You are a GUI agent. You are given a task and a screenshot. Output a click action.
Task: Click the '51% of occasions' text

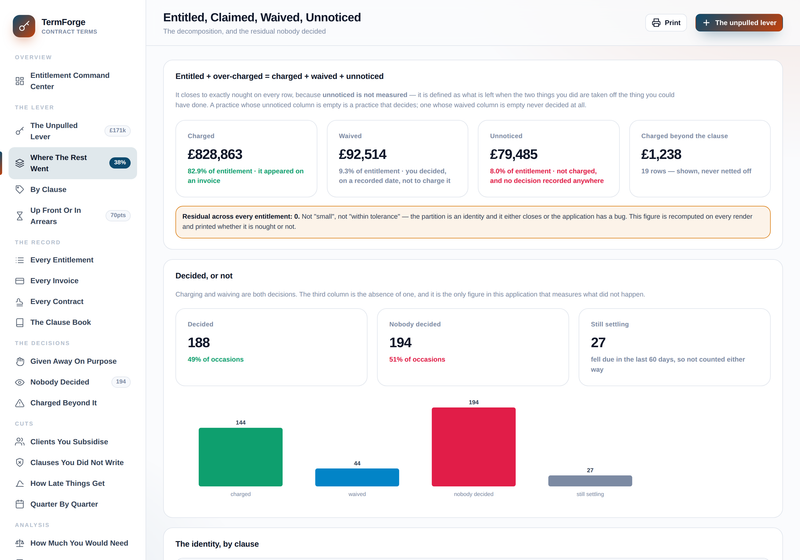pyautogui.click(x=417, y=360)
